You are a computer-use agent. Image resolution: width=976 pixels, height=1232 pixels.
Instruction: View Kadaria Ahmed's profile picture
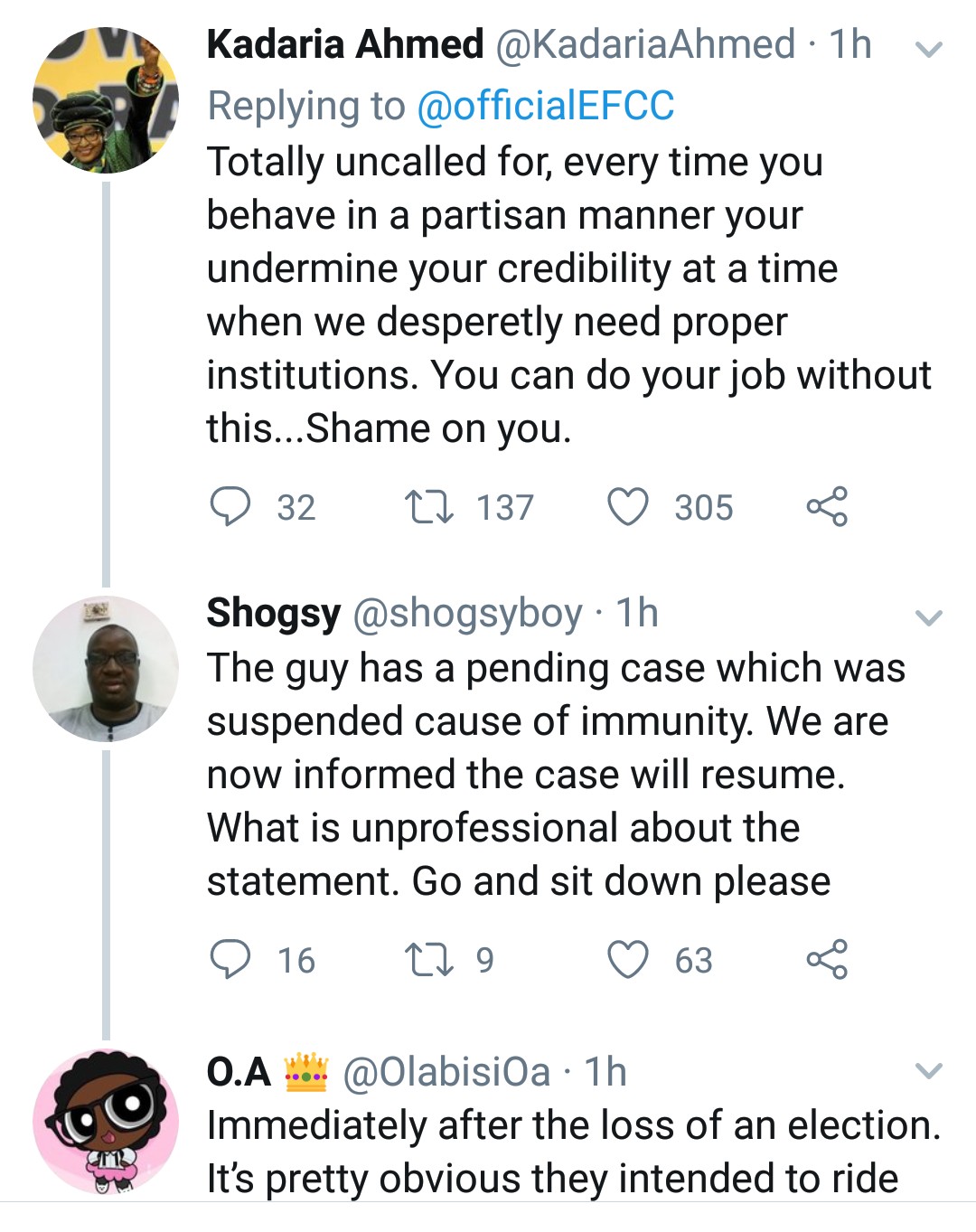pos(106,99)
